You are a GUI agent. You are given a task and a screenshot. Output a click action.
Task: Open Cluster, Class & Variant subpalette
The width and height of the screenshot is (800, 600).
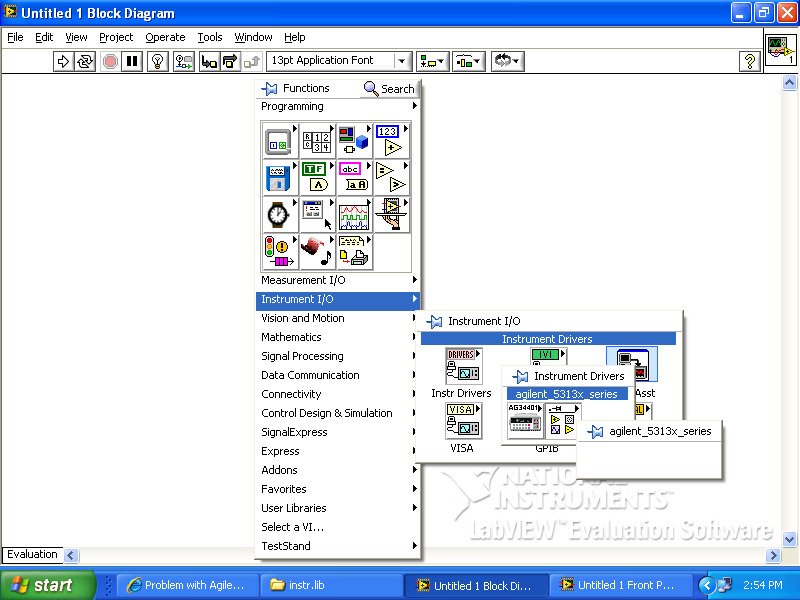(x=354, y=141)
